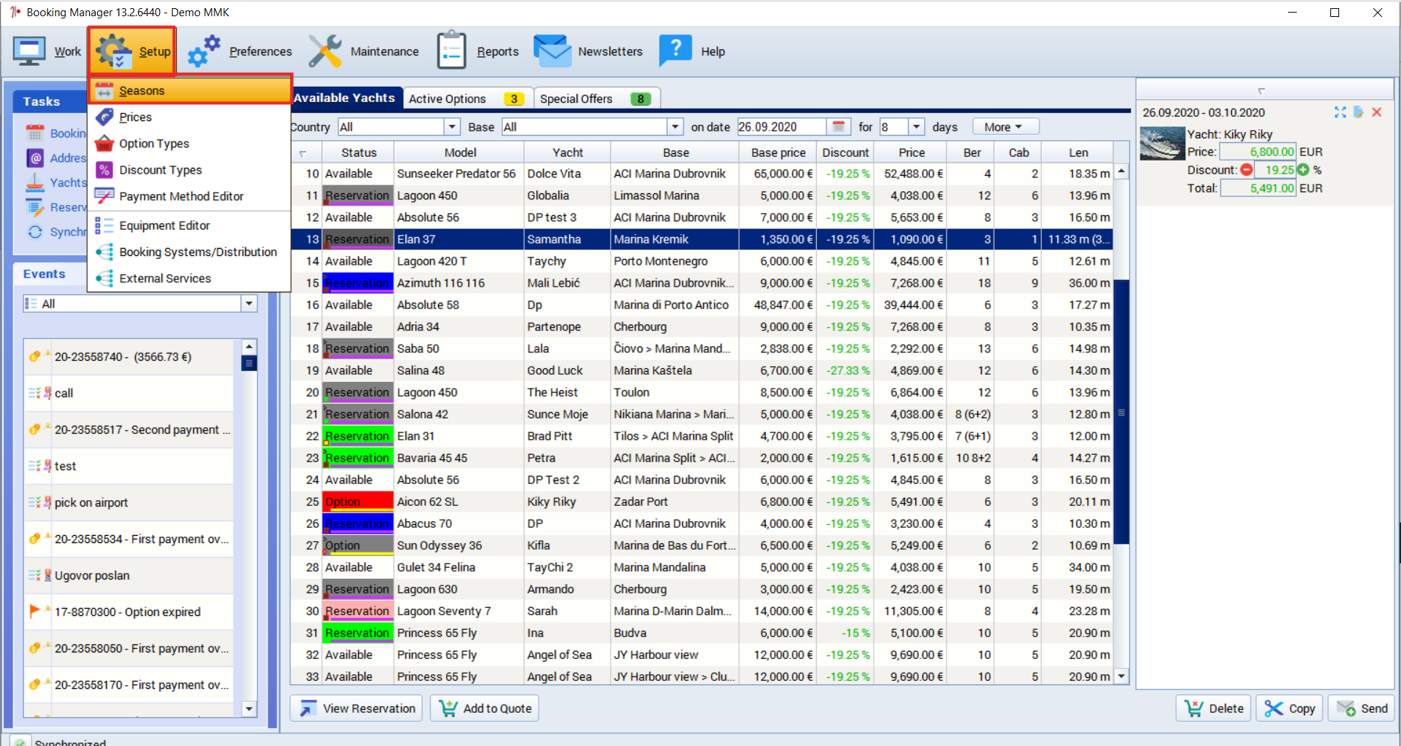Open the Maintenance tools icon
Image resolution: width=1401 pixels, height=746 pixels.
325,51
